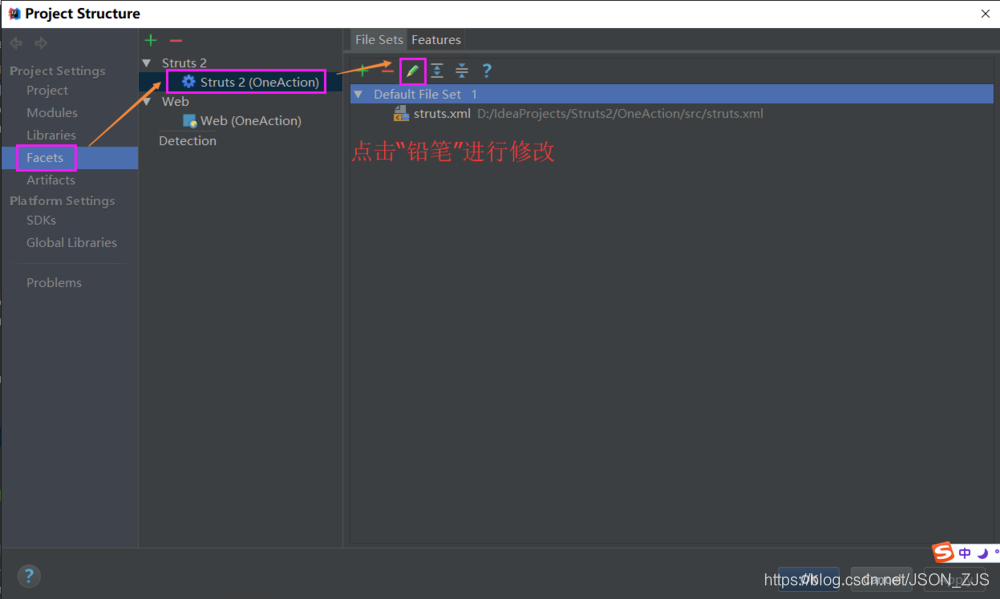
Task: Open Libraries settings section
Action: (51, 135)
